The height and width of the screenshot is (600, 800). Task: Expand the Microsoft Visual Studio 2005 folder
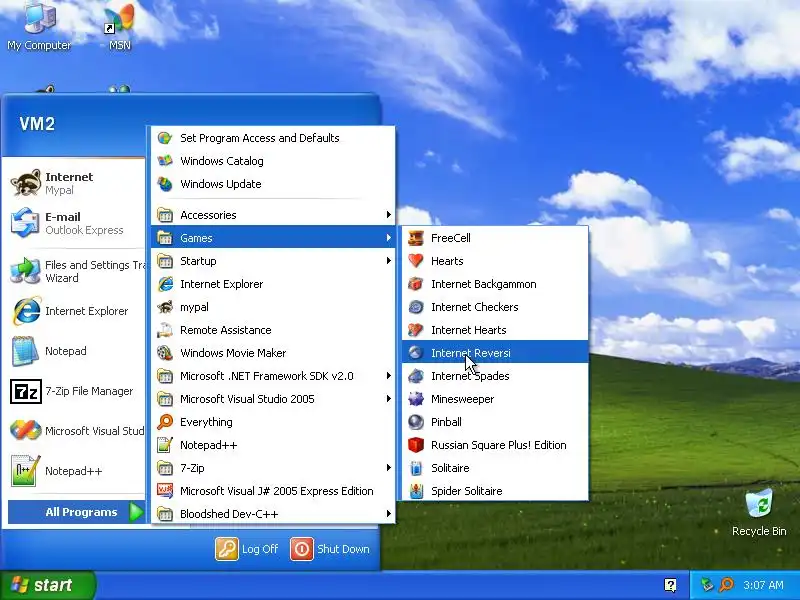point(273,399)
